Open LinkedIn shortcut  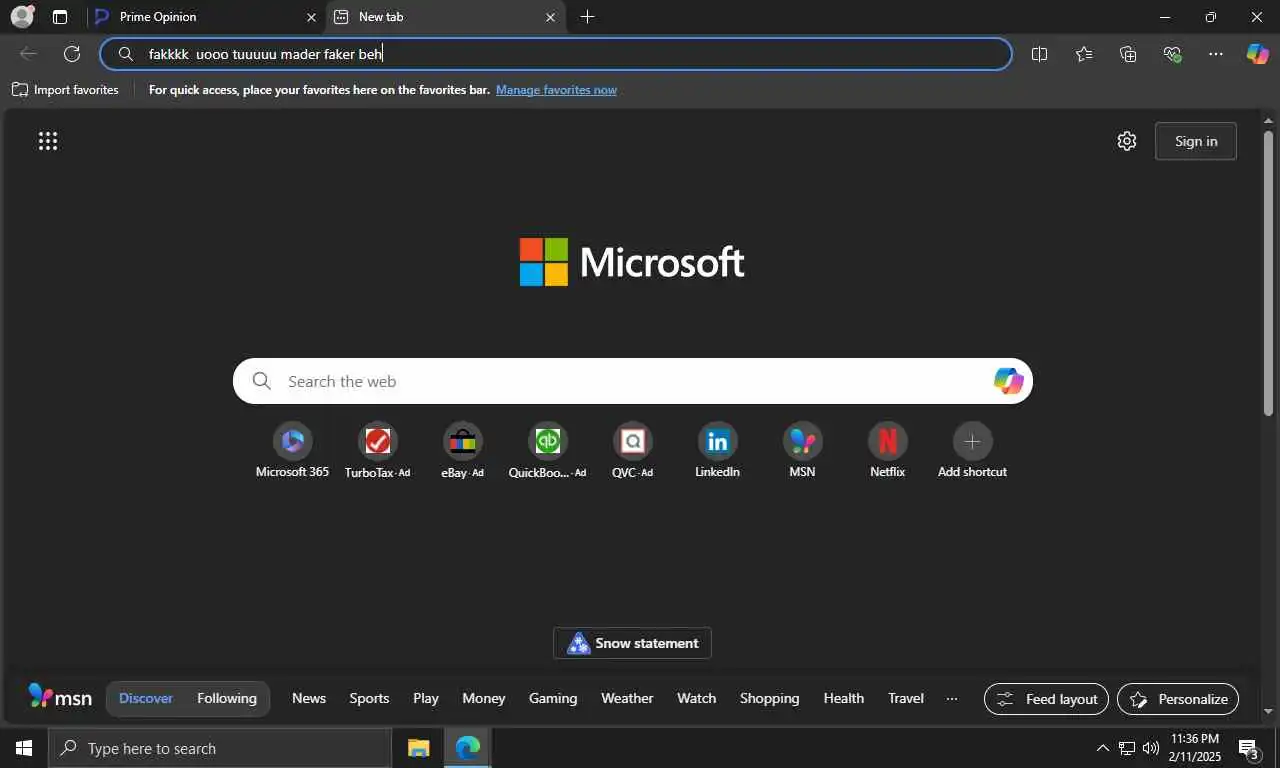717,450
